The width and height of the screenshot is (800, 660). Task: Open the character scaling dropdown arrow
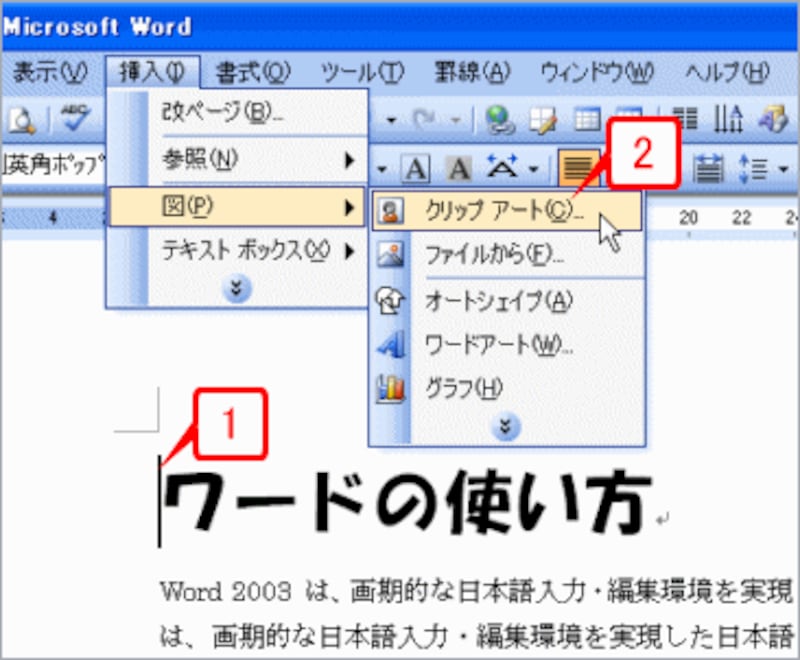pyautogui.click(x=533, y=168)
